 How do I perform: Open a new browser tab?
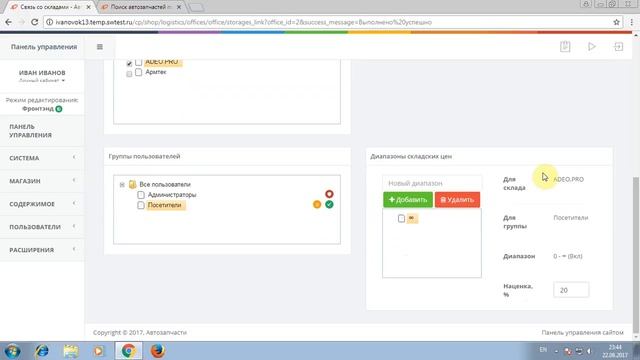196,7
